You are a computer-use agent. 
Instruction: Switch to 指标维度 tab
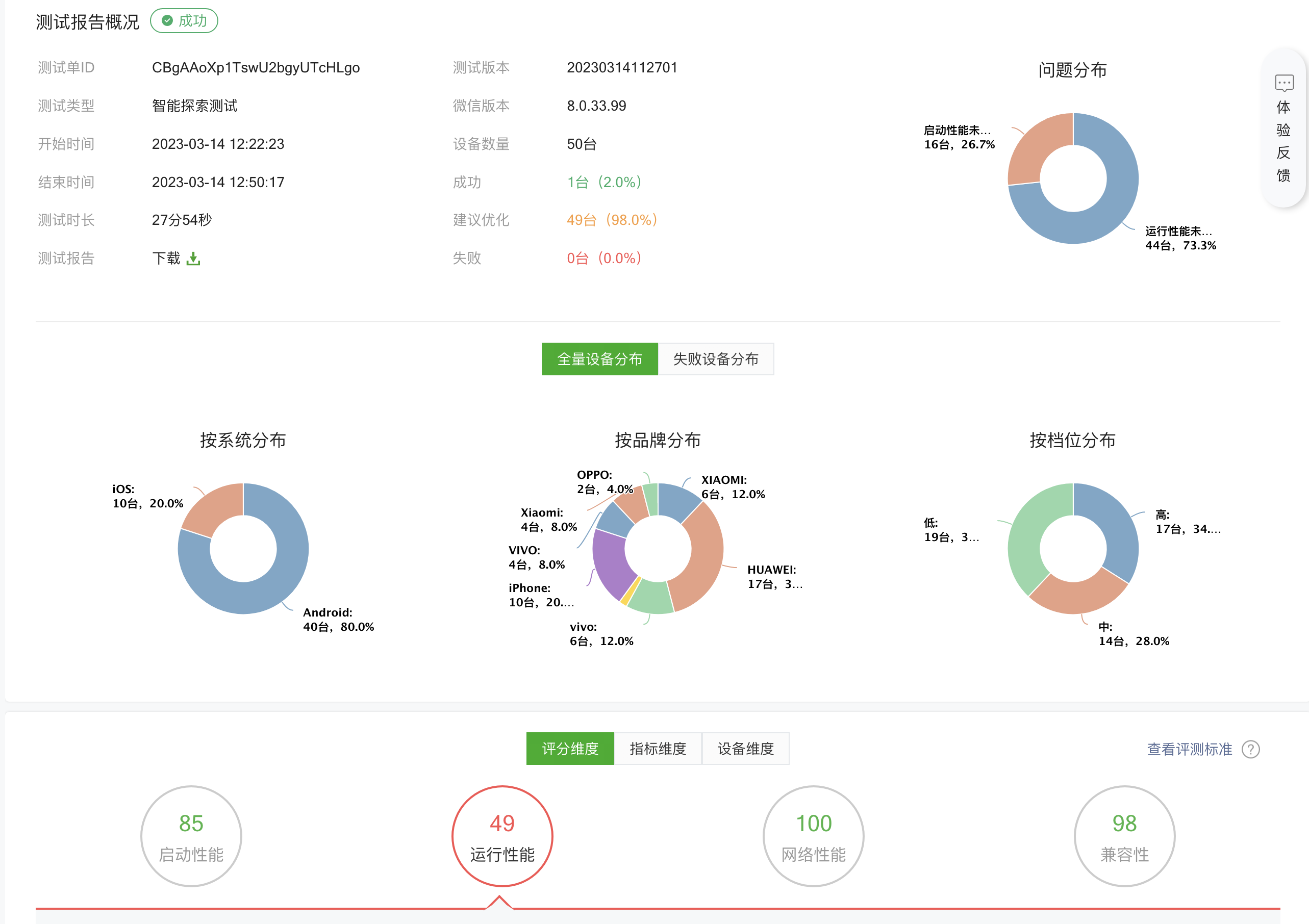pyautogui.click(x=658, y=749)
